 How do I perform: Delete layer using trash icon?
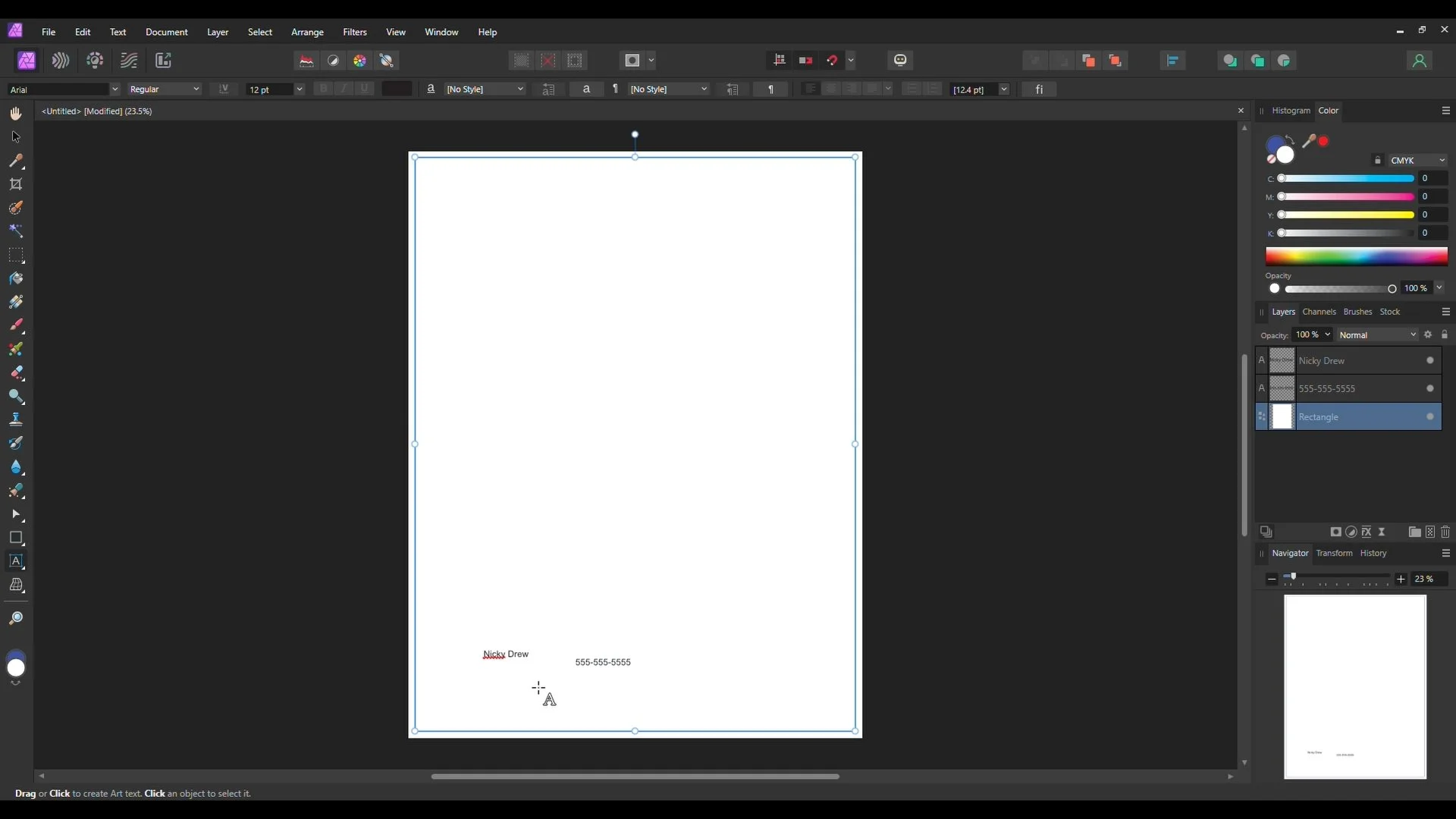click(1445, 532)
